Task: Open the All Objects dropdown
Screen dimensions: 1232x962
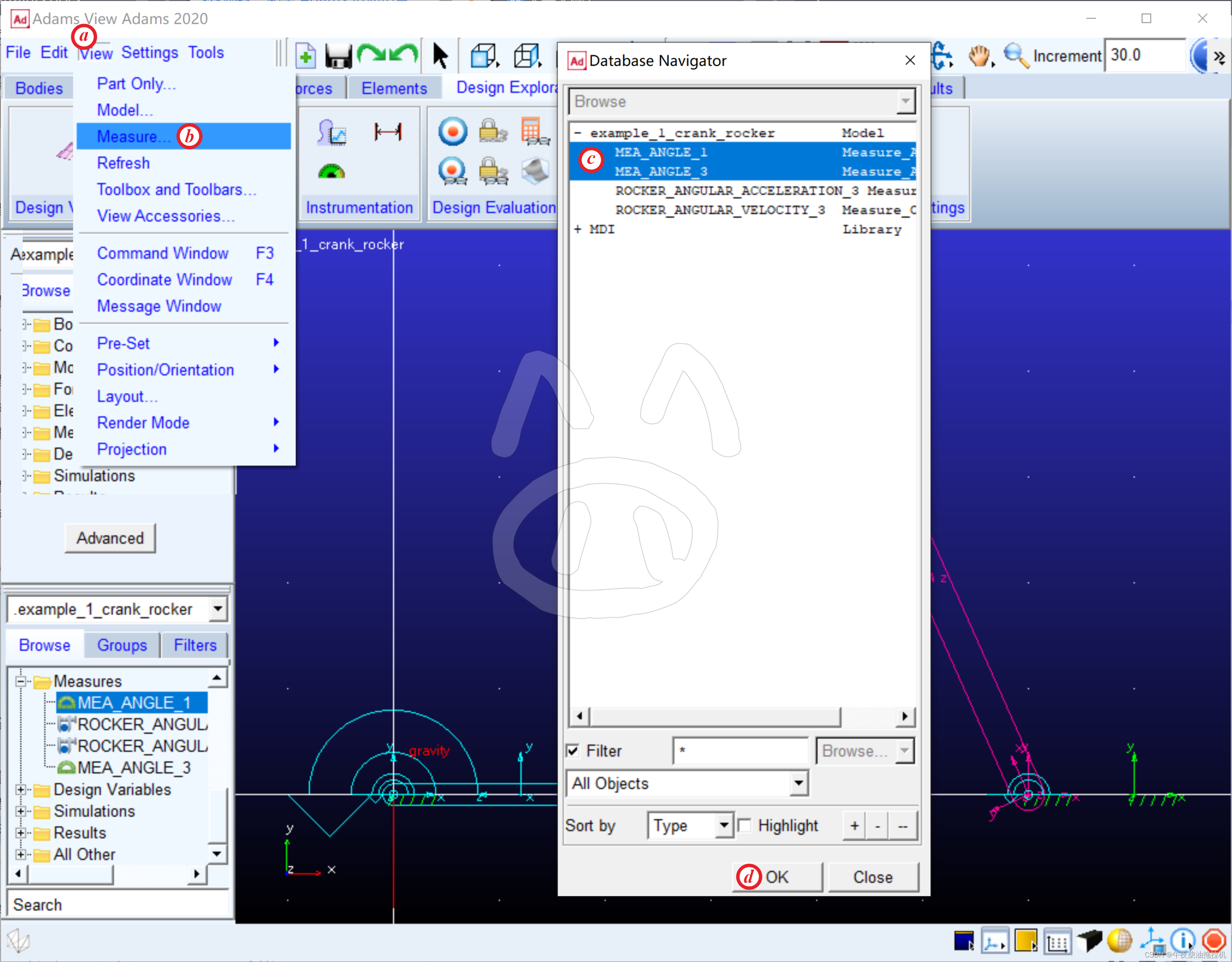Action: point(799,784)
